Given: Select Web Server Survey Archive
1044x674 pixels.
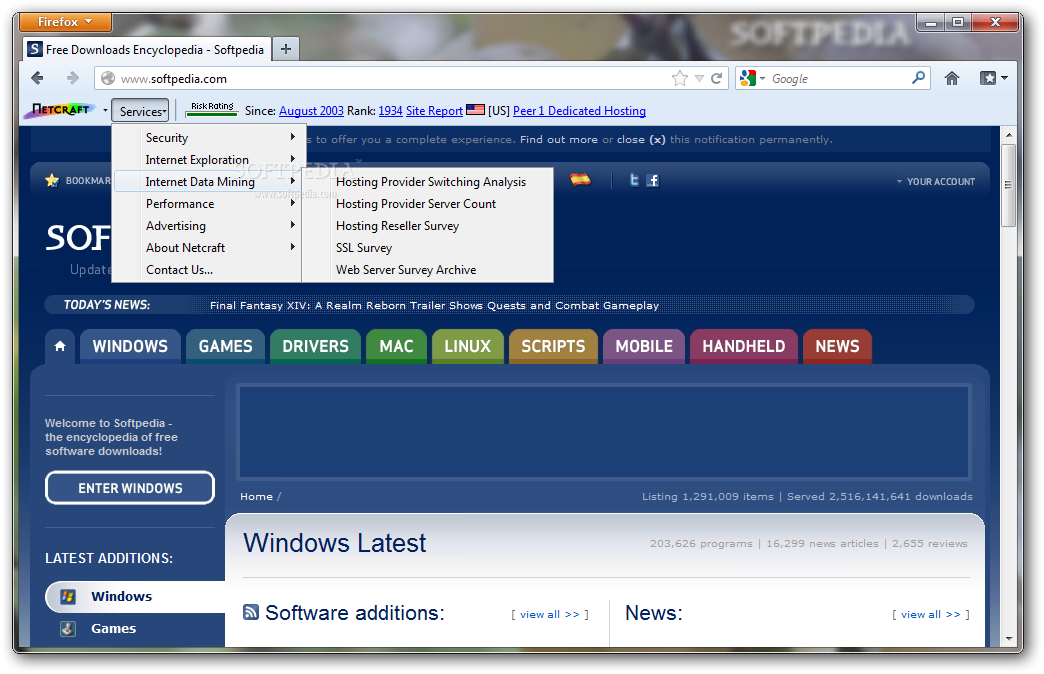Looking at the screenshot, I should point(428,269).
